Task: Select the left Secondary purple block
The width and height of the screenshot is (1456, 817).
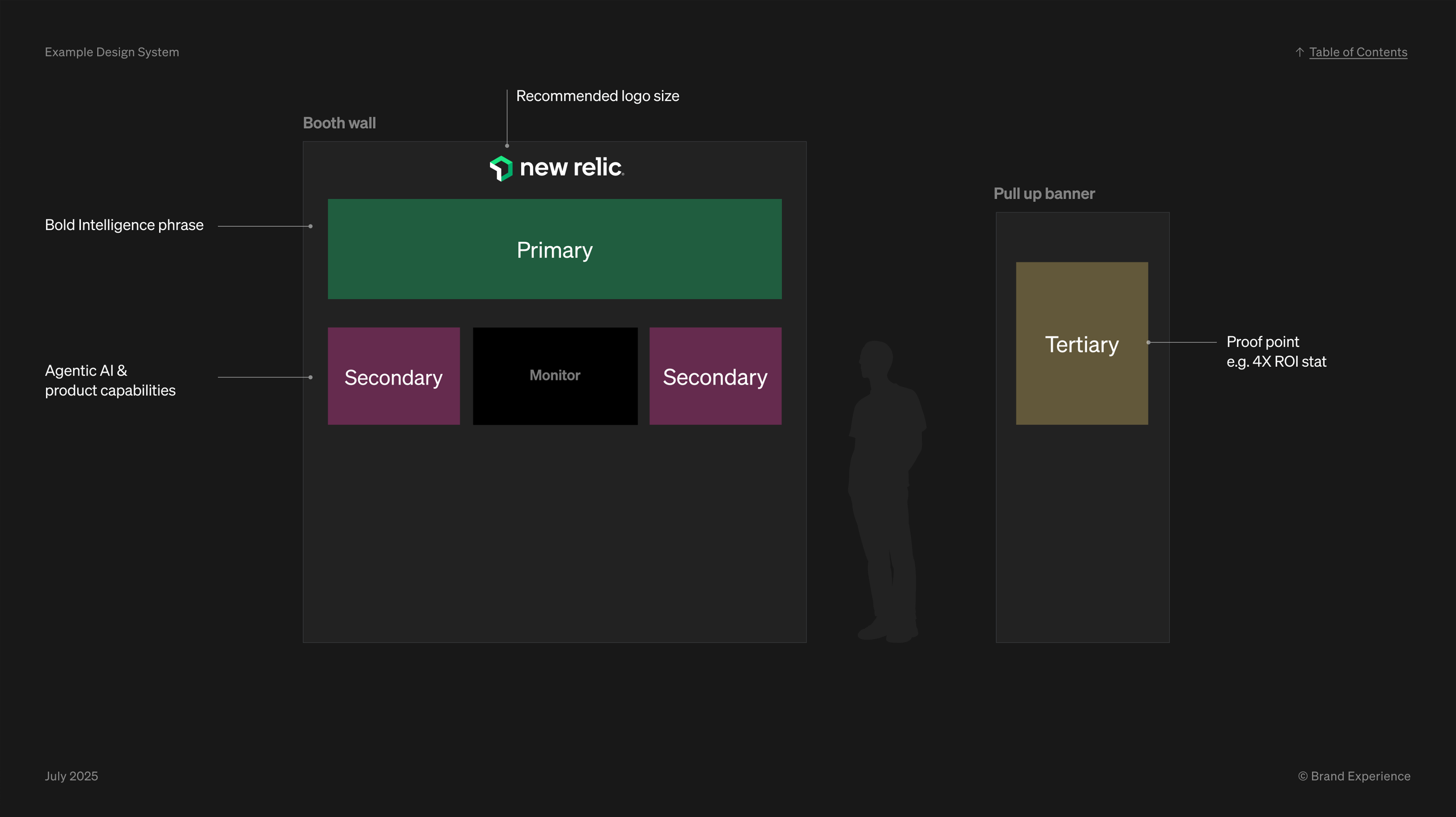Action: 394,376
